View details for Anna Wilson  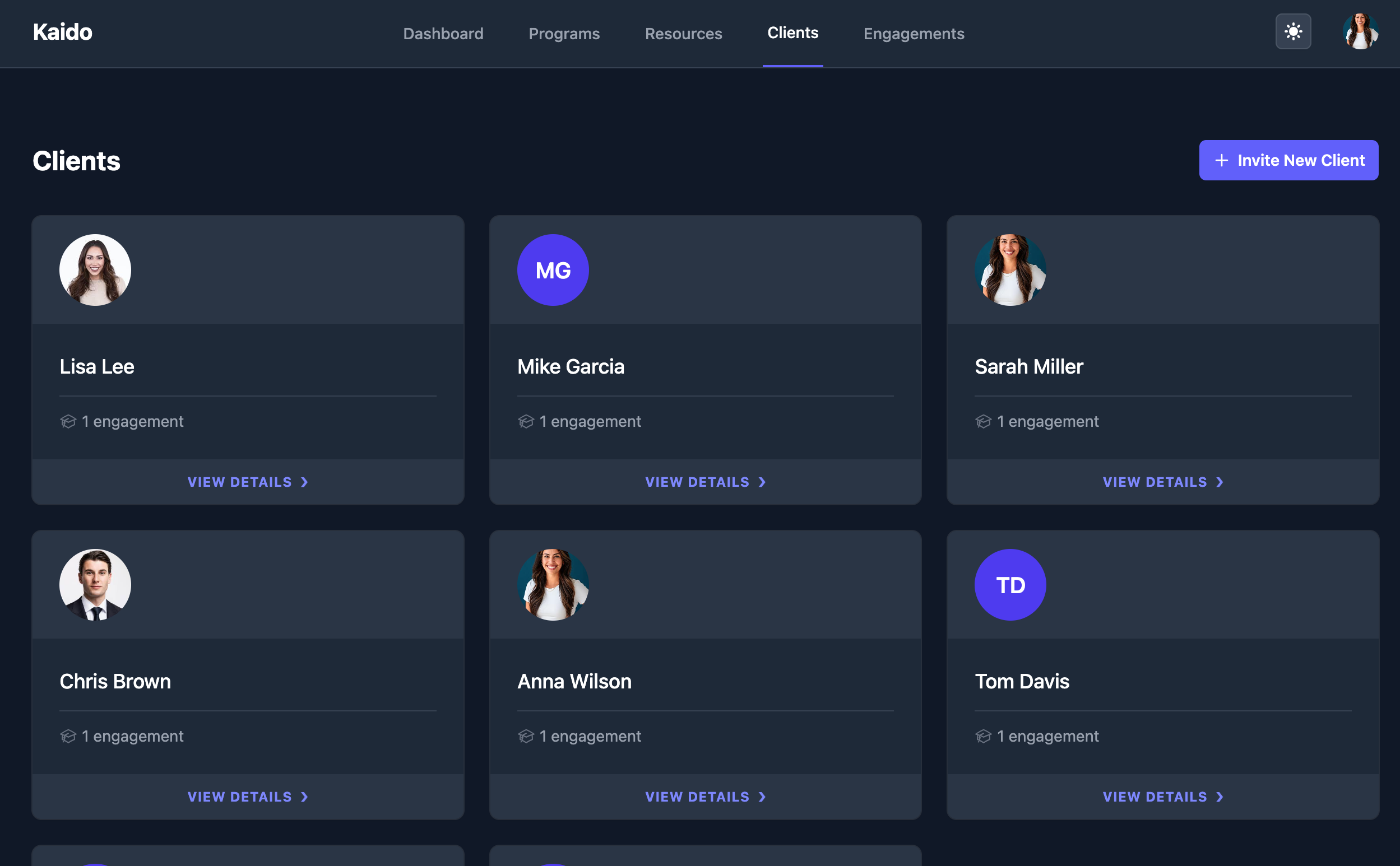pyautogui.click(x=706, y=797)
